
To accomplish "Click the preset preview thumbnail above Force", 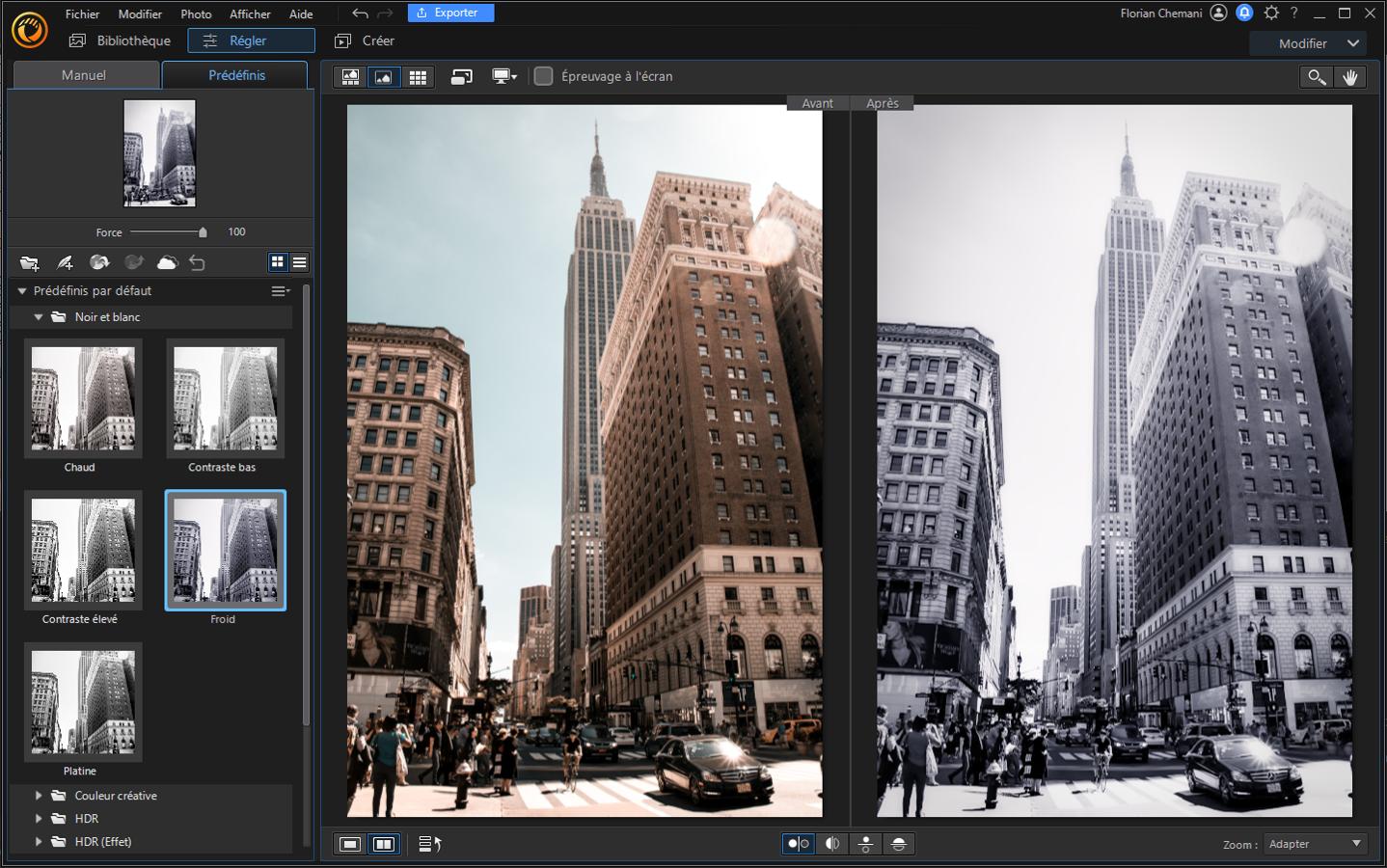I will 159,152.
